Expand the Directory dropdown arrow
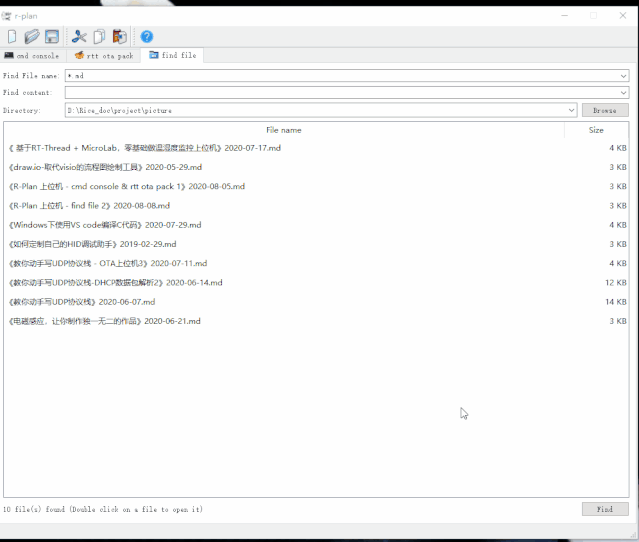This screenshot has width=639, height=542. (x=571, y=110)
